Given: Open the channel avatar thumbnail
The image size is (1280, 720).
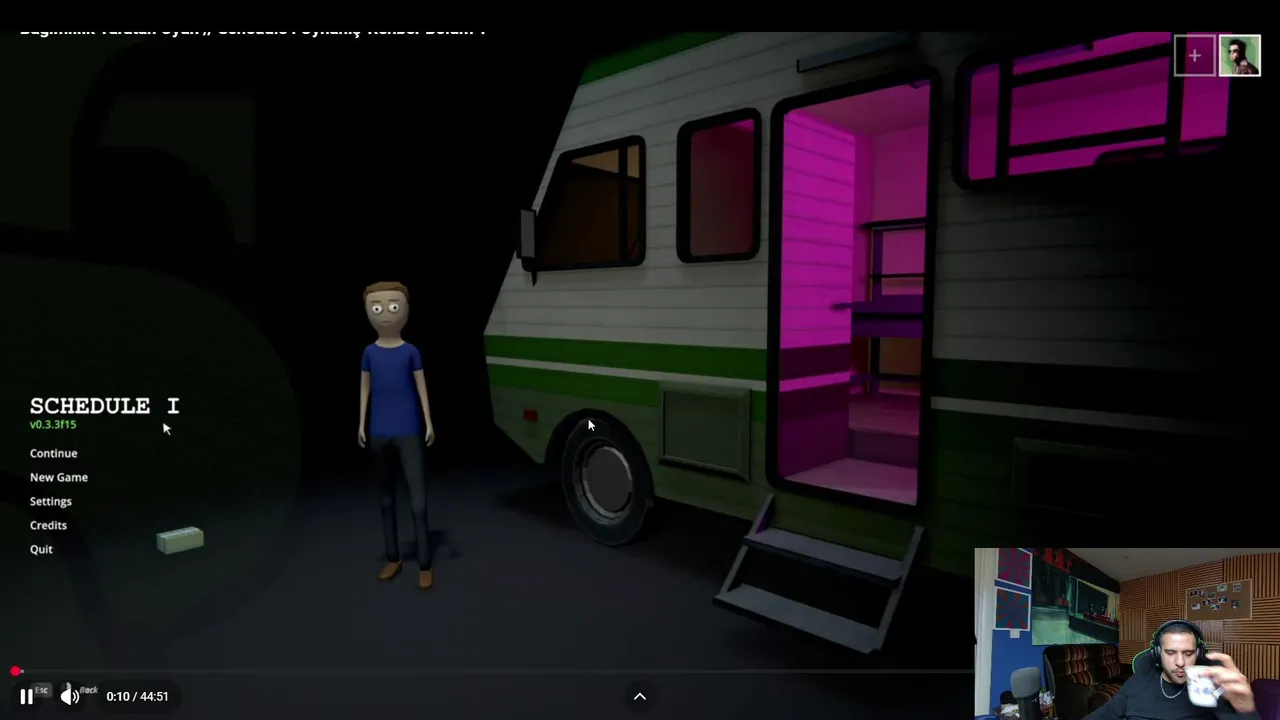Looking at the screenshot, I should click(x=1240, y=56).
